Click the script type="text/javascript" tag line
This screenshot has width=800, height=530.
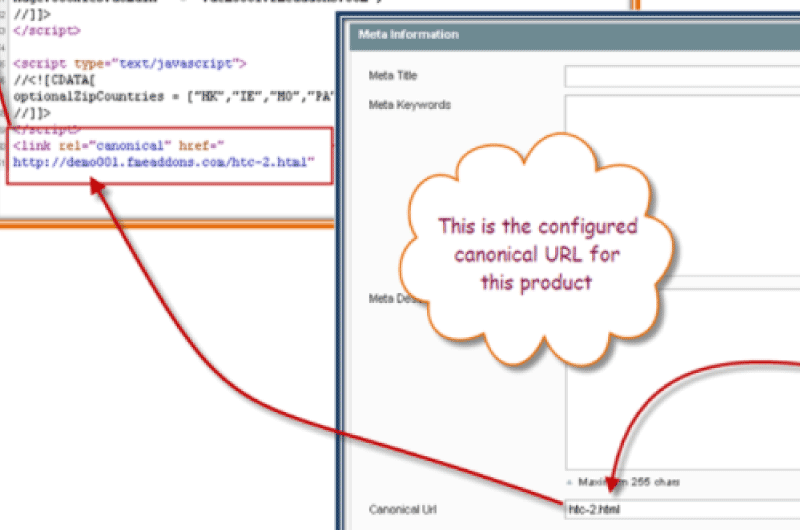click(x=130, y=64)
